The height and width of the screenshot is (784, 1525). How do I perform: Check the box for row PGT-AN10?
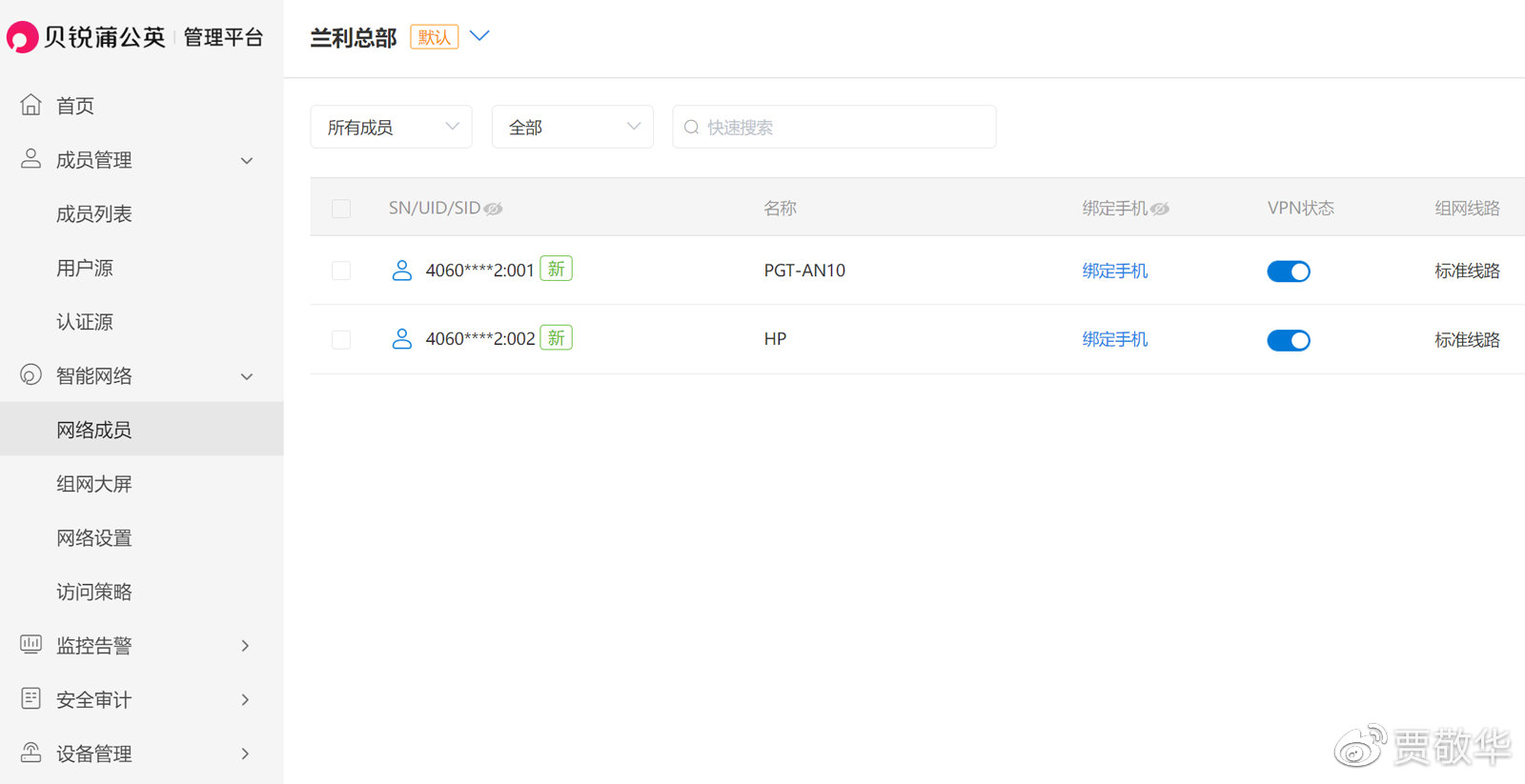[x=341, y=271]
